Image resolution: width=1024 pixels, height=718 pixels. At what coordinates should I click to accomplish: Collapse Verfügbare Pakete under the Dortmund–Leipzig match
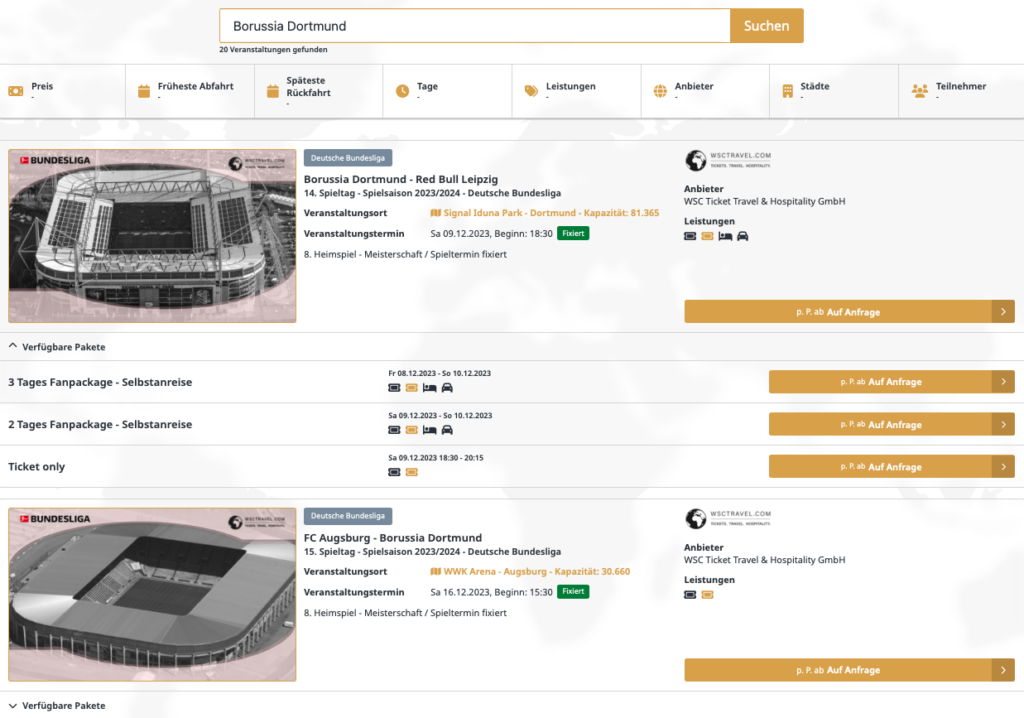(x=57, y=347)
